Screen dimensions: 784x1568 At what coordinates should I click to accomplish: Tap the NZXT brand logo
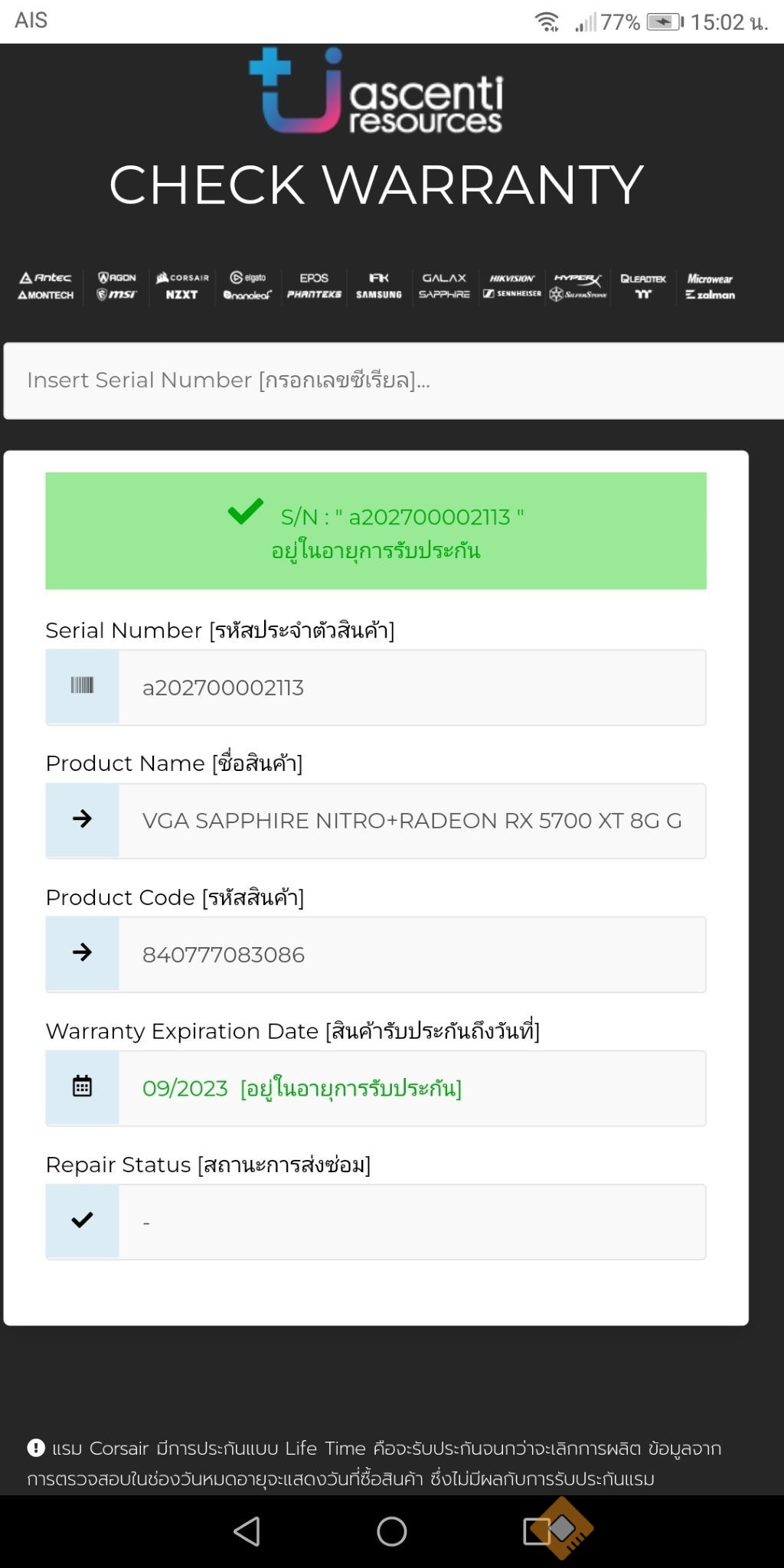click(182, 295)
